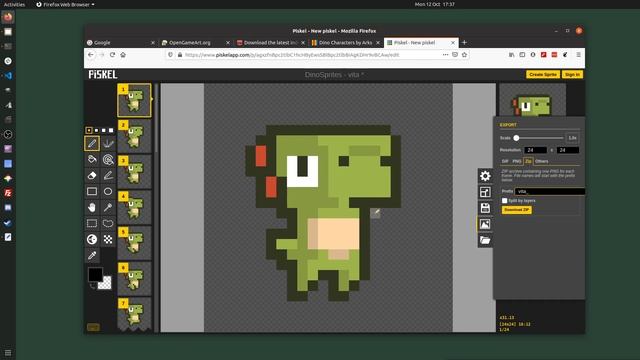This screenshot has height=360, width=640.
Task: Select the Others export tab
Action: [542, 161]
